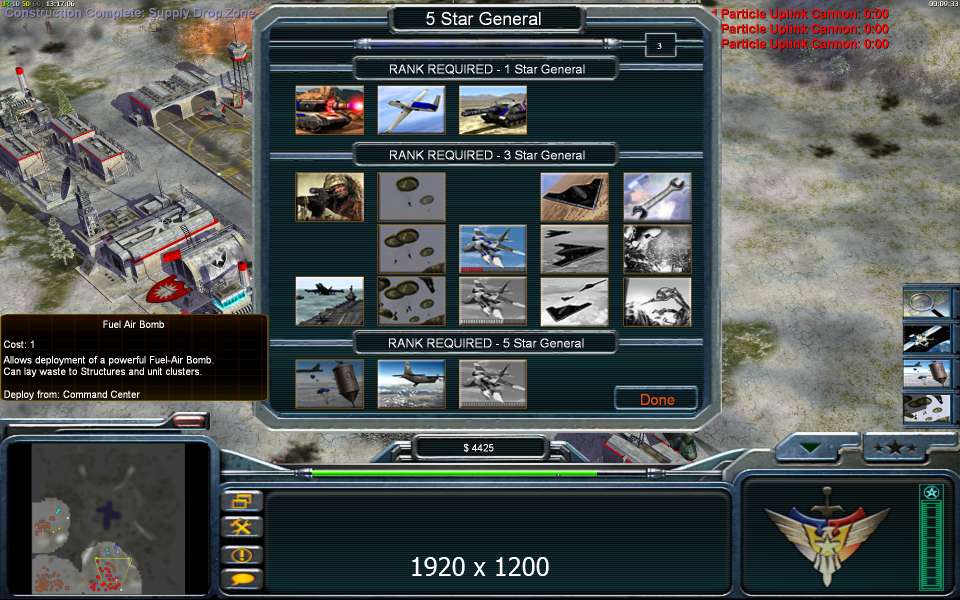Open the overlapping windows command bar button
The width and height of the screenshot is (960, 600).
pos(241,501)
